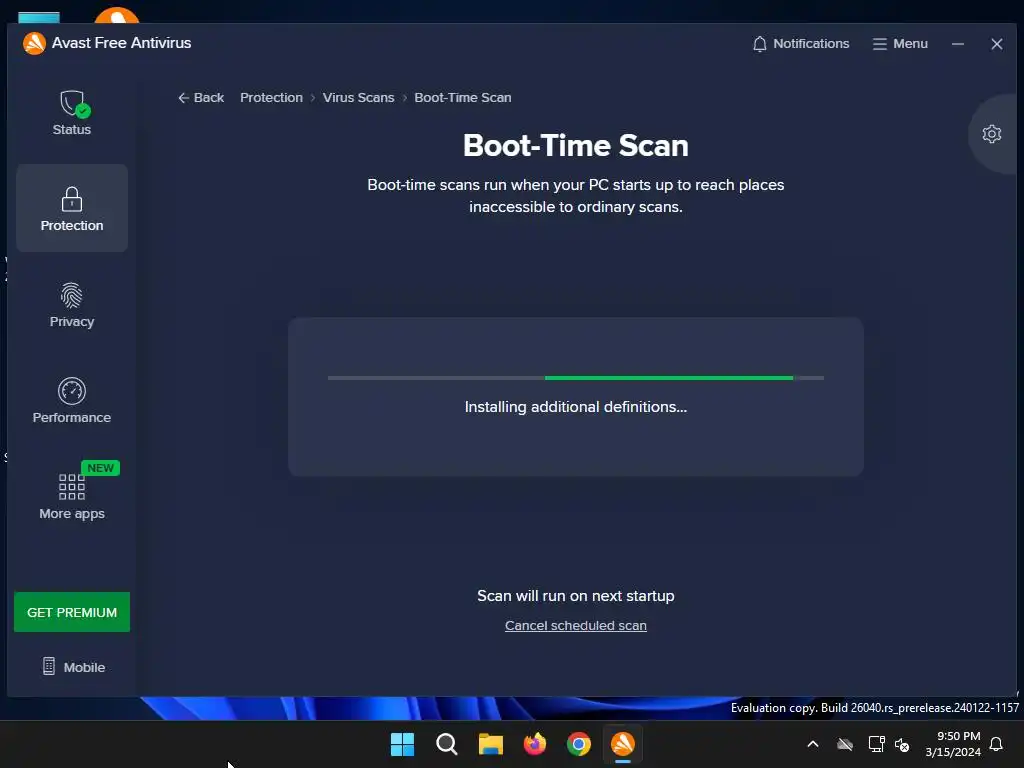Open the taskbar clock and date
Viewport: 1024px width, 768px height.
(953, 744)
